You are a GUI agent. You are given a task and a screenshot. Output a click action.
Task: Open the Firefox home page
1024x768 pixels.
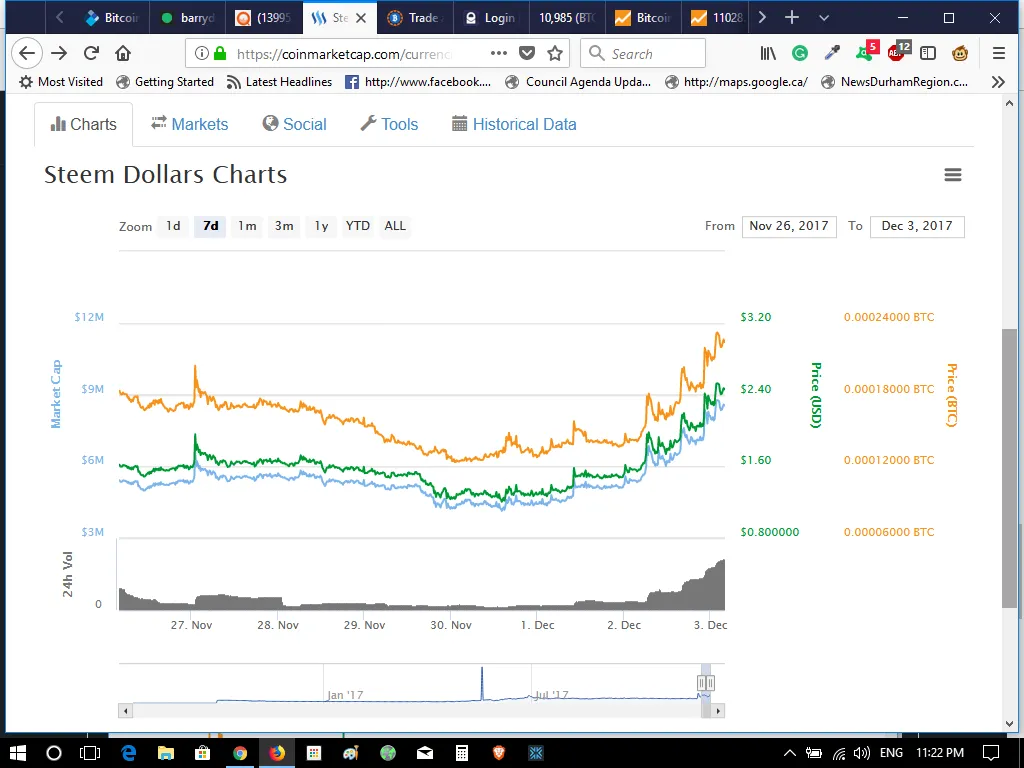tap(123, 54)
